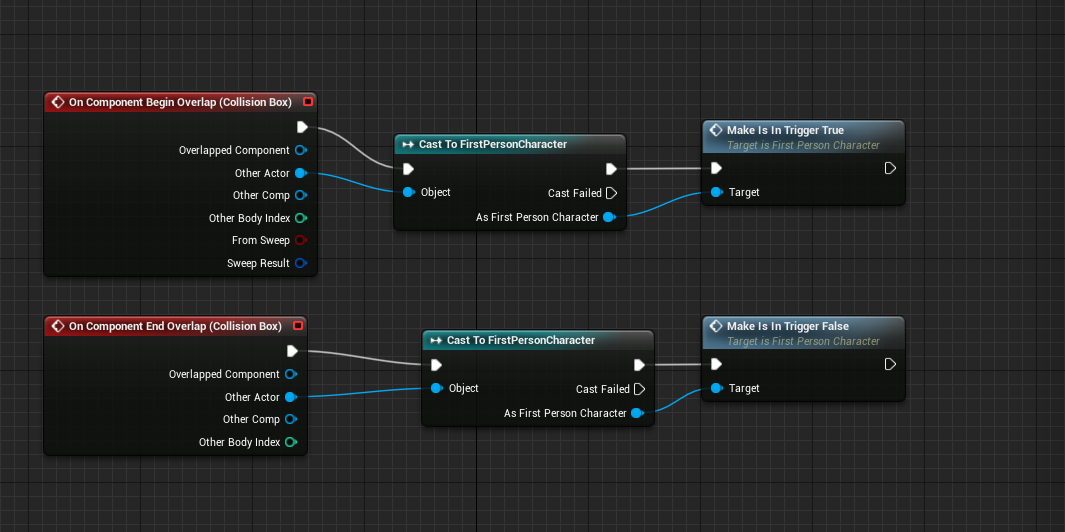Click exec output pin of Make Is In Trigger True

tap(890, 168)
